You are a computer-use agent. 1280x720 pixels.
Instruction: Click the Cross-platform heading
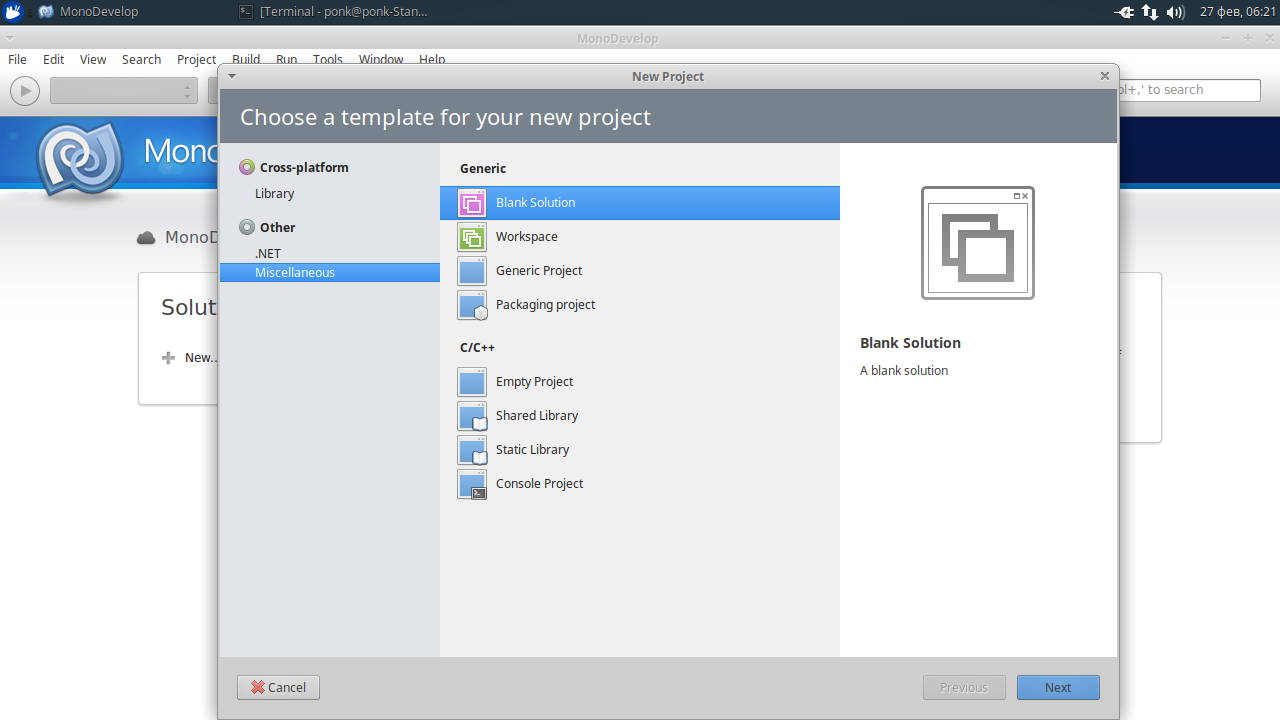click(x=304, y=167)
